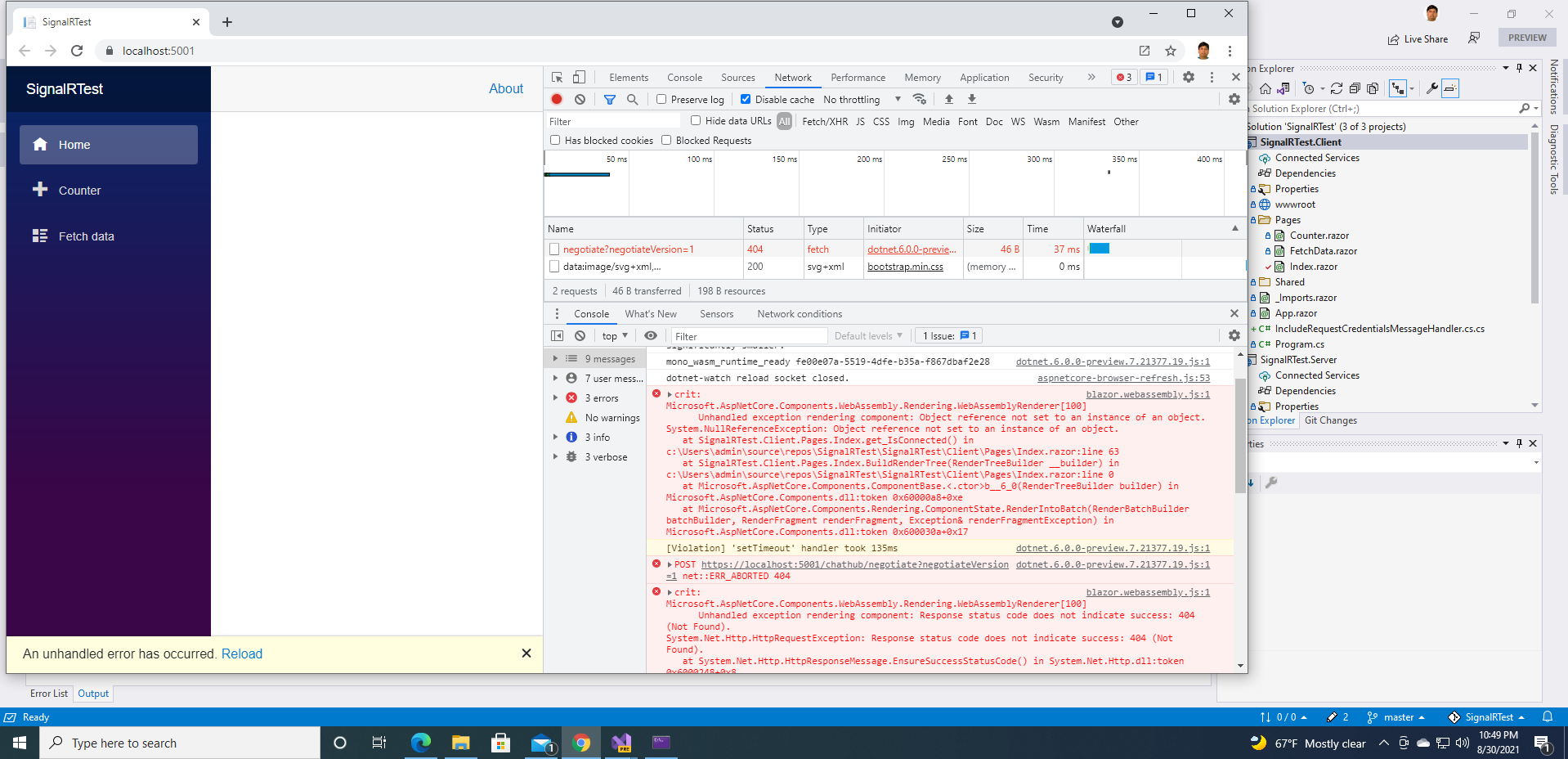Click the Reload link in the error bar

[x=242, y=653]
